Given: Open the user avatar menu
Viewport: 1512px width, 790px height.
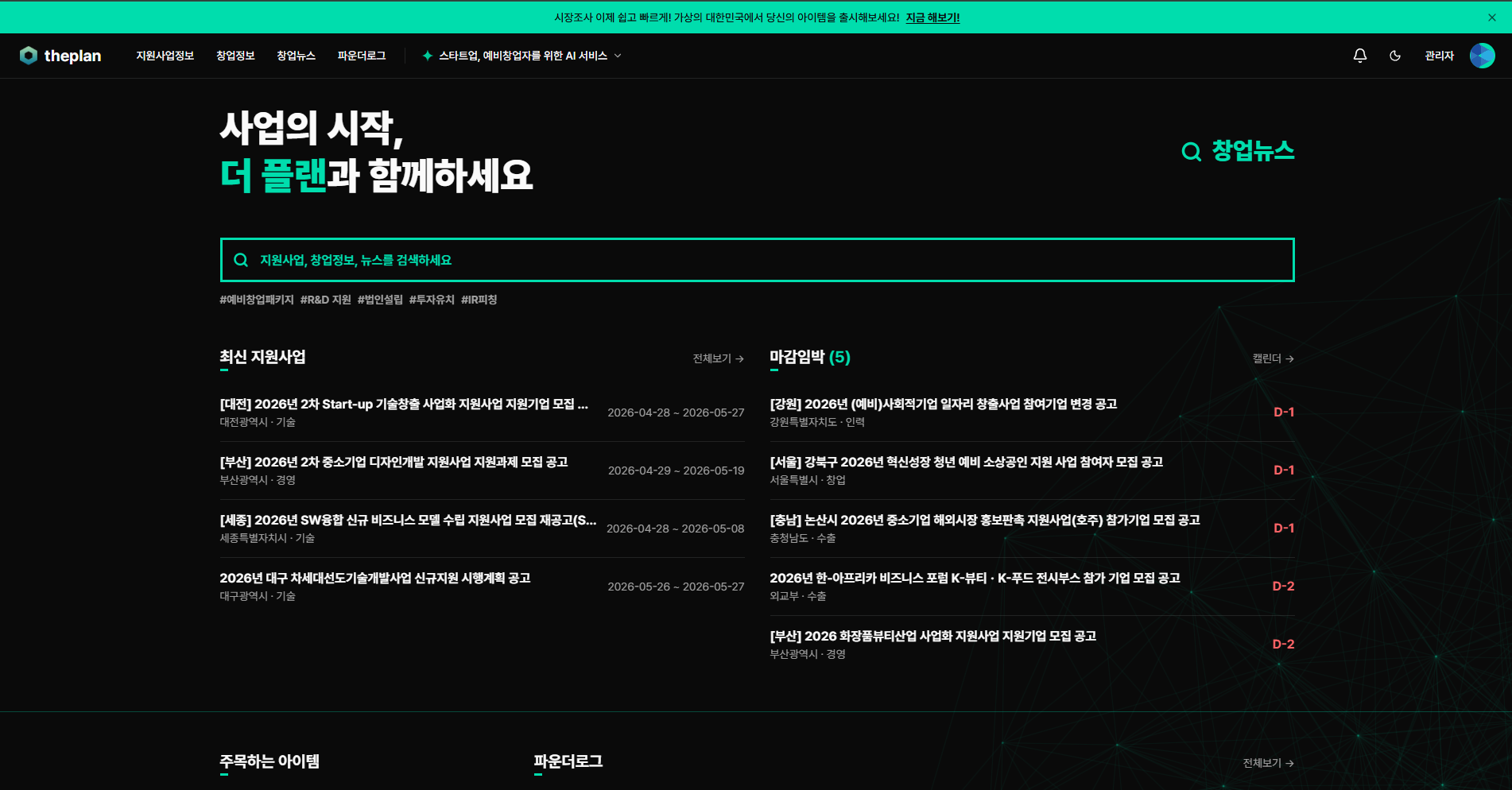Looking at the screenshot, I should (x=1482, y=56).
